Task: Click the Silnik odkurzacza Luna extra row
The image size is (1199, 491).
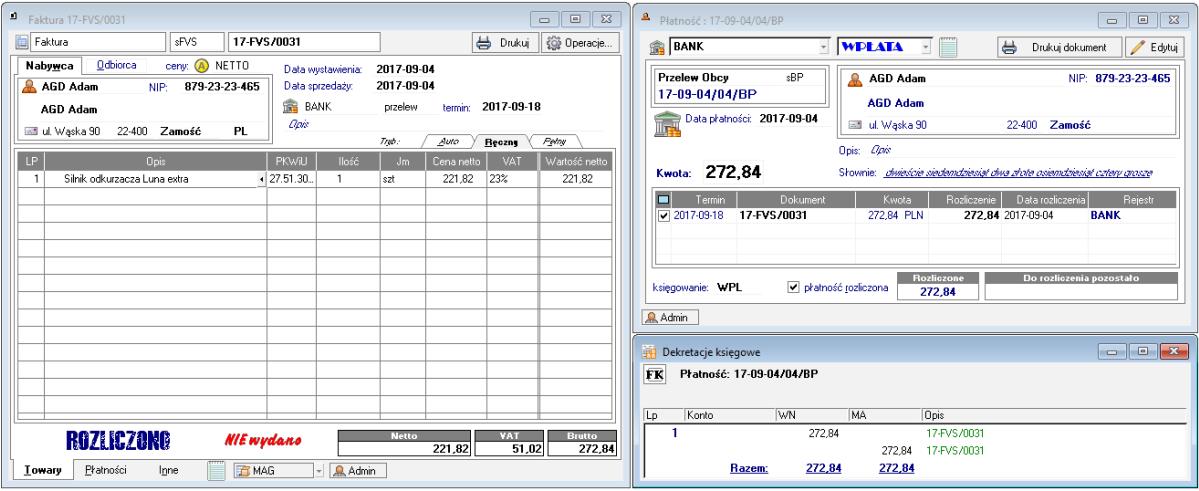Action: tap(150, 179)
